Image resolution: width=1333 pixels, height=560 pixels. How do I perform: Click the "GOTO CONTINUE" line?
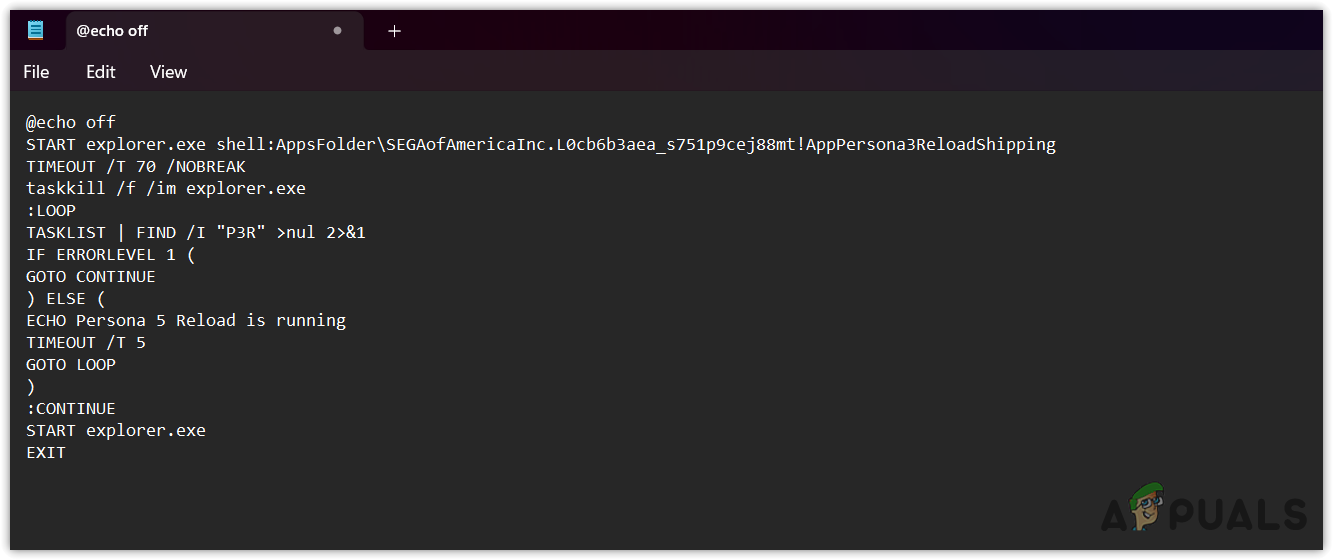point(90,276)
